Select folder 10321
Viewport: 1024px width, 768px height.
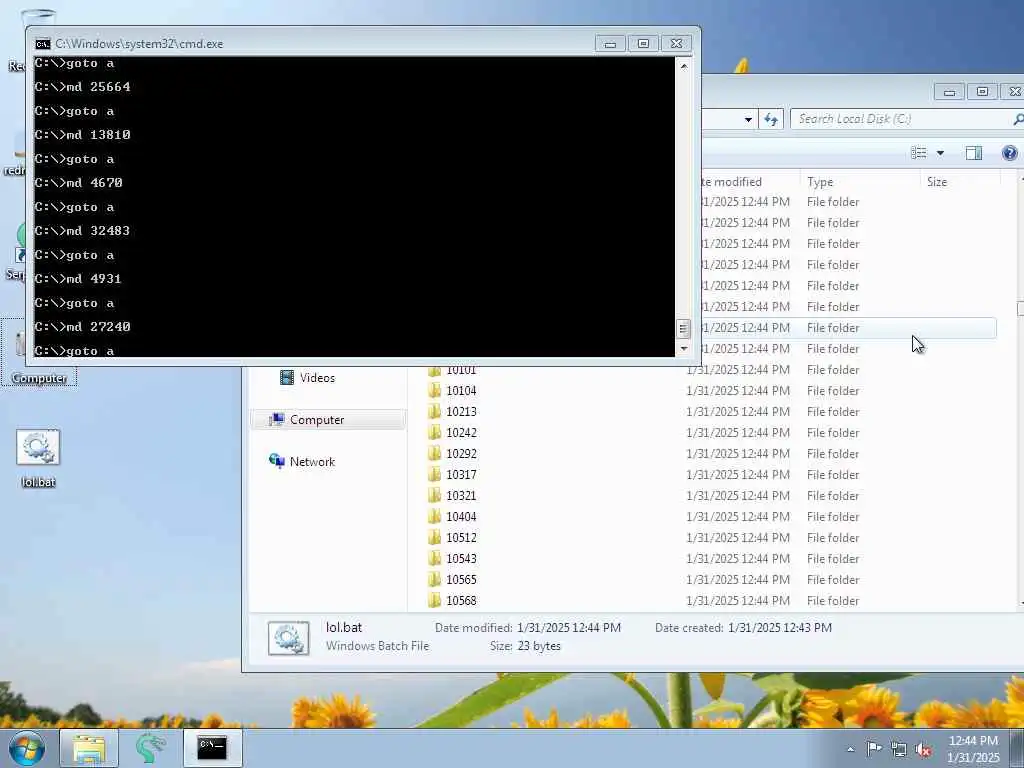[x=461, y=496]
